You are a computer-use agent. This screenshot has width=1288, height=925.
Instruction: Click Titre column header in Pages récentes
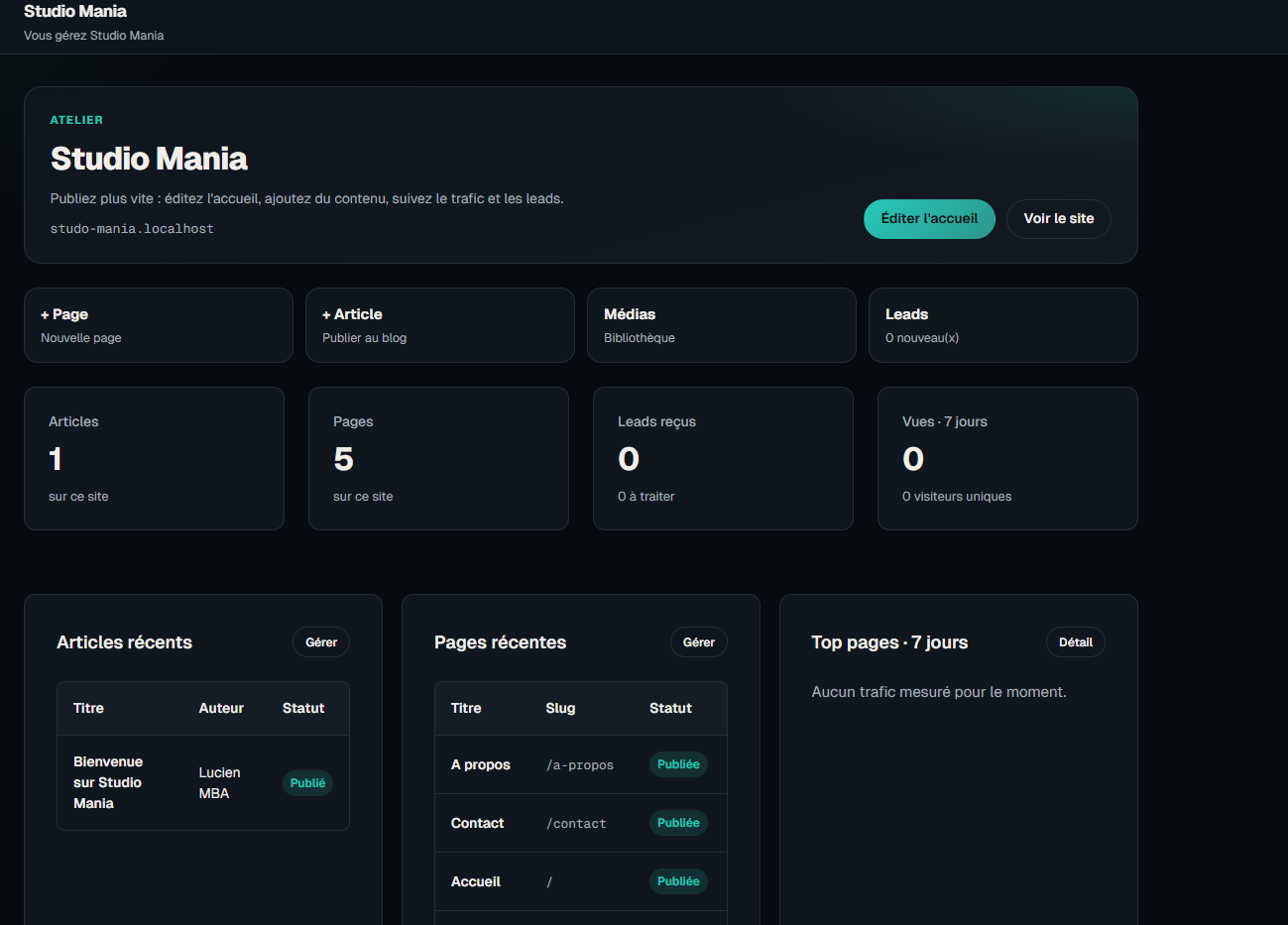point(466,708)
